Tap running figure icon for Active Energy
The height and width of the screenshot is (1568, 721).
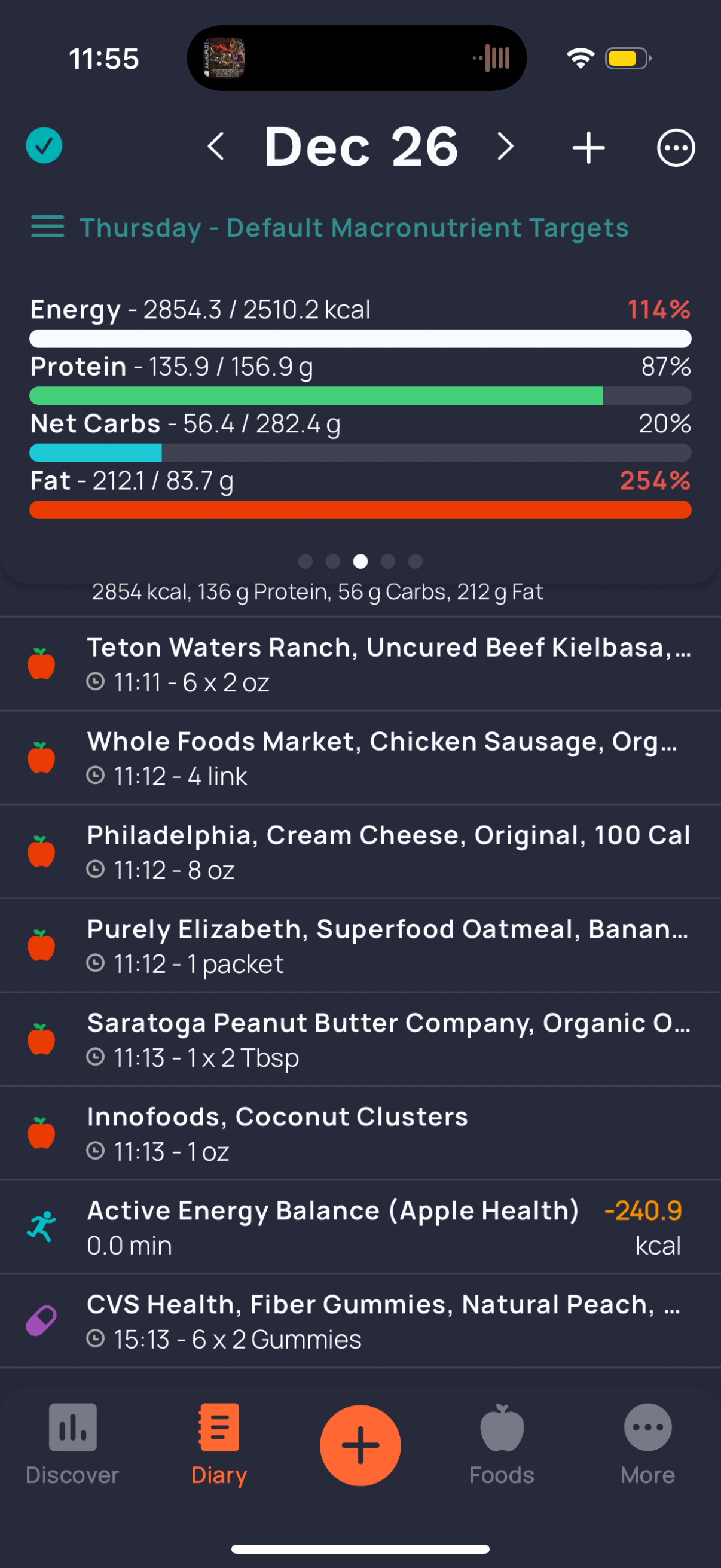point(41,1227)
